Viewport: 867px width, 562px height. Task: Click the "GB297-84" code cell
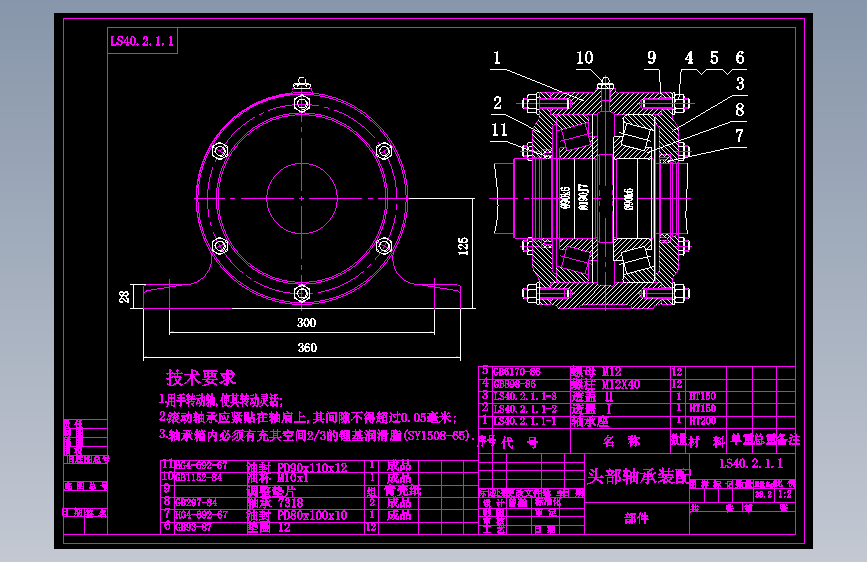click(196, 502)
